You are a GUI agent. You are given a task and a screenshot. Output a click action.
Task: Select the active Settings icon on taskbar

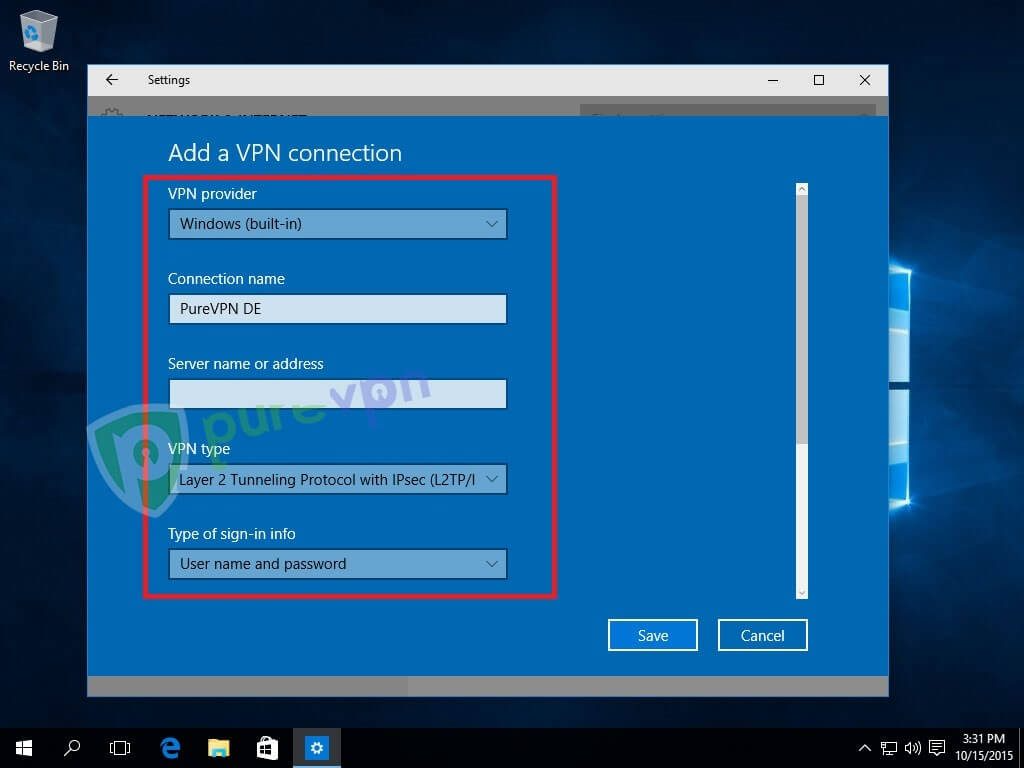[x=316, y=747]
